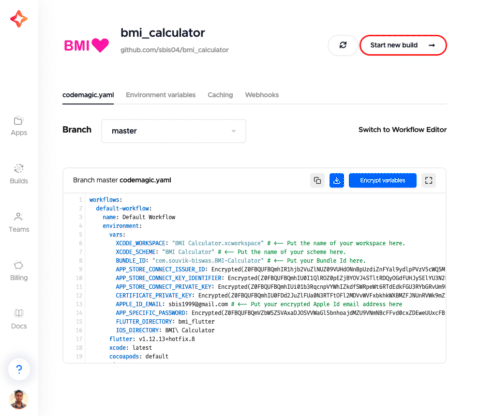480x416 pixels.
Task: Download the codemagic.yaml file
Action: tap(337, 180)
